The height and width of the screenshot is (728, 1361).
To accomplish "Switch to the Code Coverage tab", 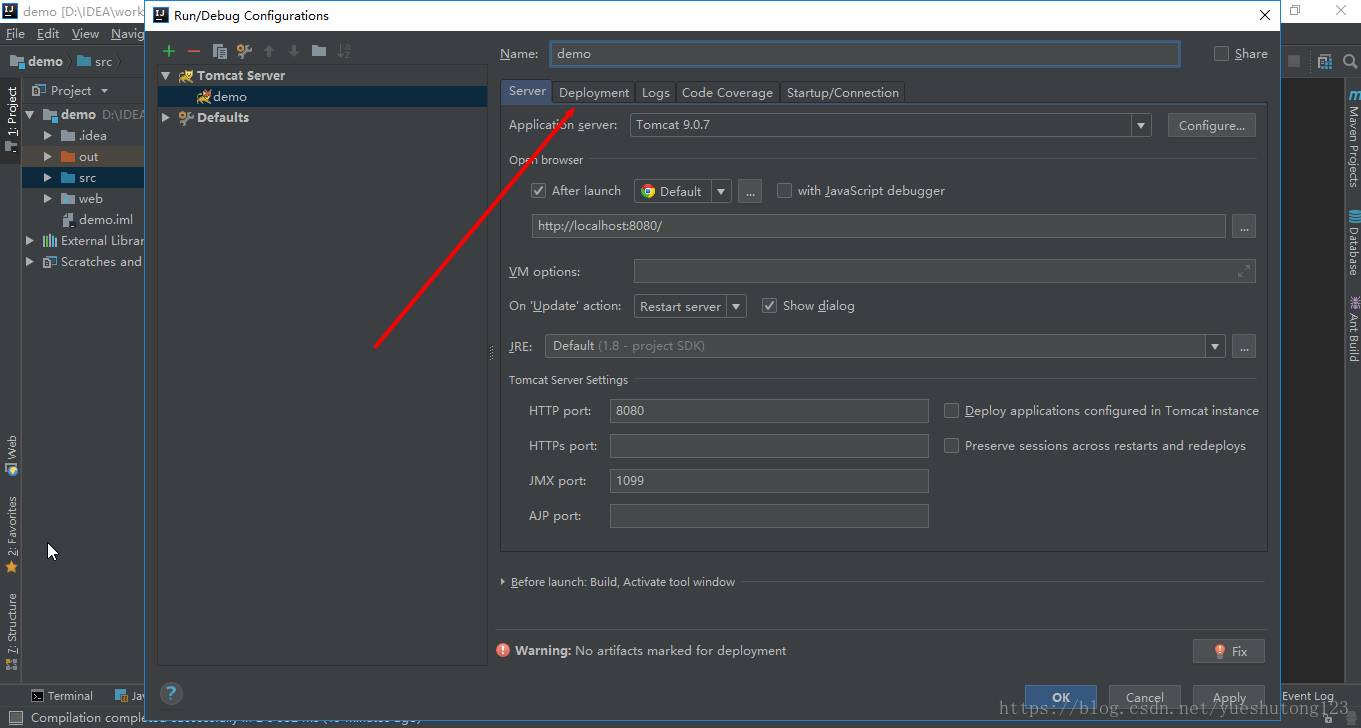I will [x=727, y=93].
